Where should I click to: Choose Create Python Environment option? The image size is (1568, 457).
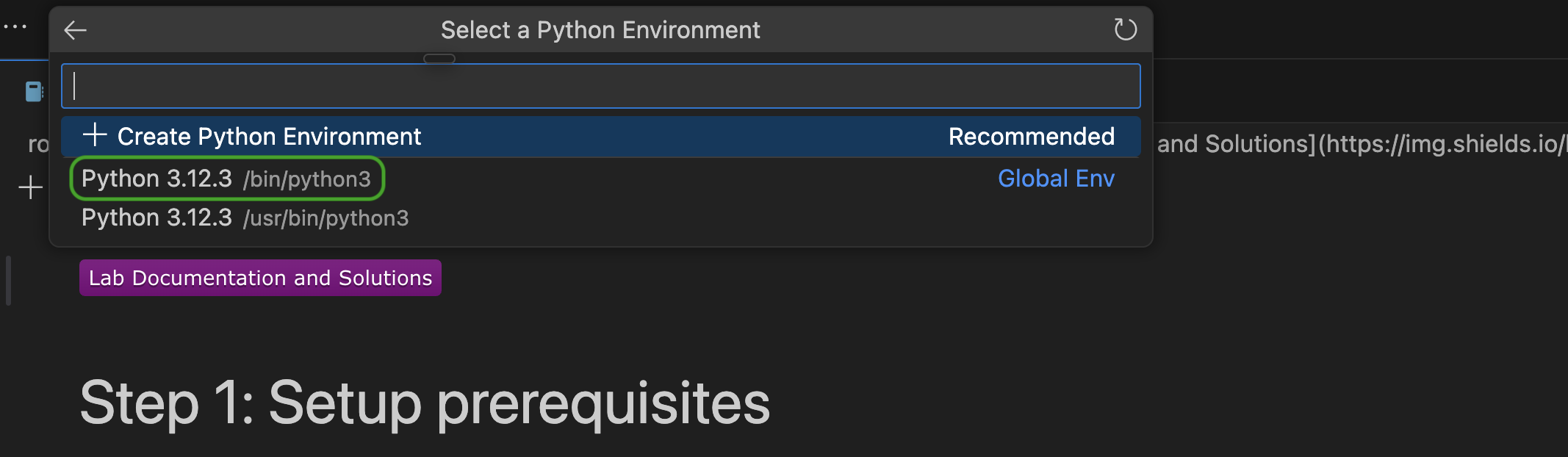coord(269,137)
